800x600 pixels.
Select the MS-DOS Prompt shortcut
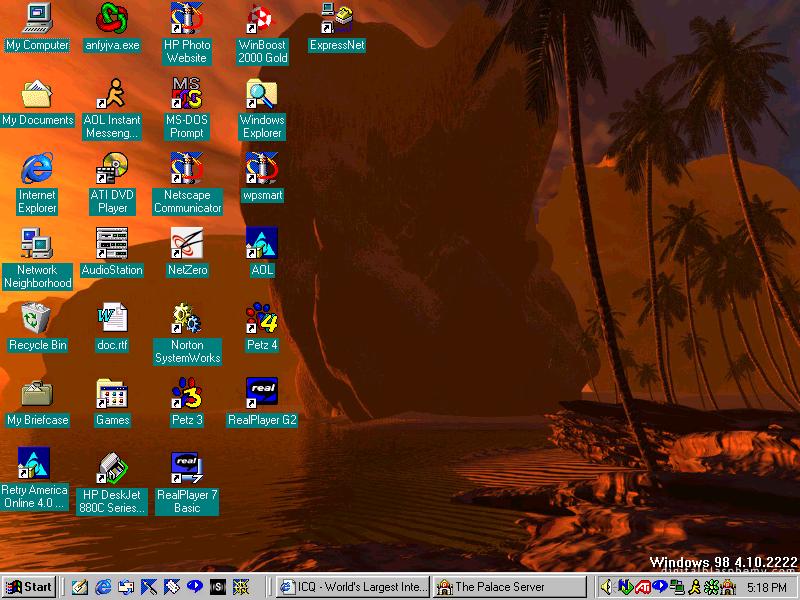187,95
